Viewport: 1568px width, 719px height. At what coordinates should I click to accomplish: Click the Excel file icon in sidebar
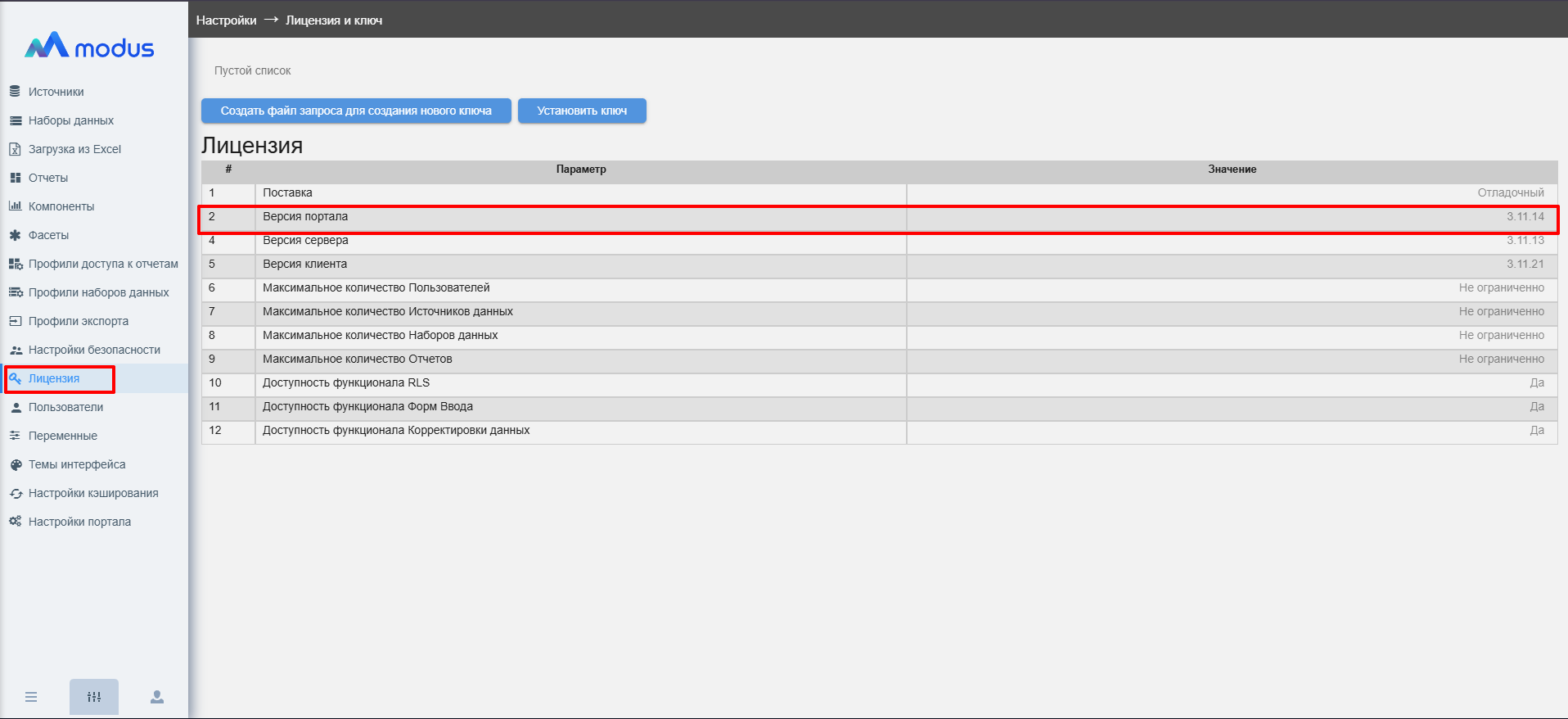point(15,149)
